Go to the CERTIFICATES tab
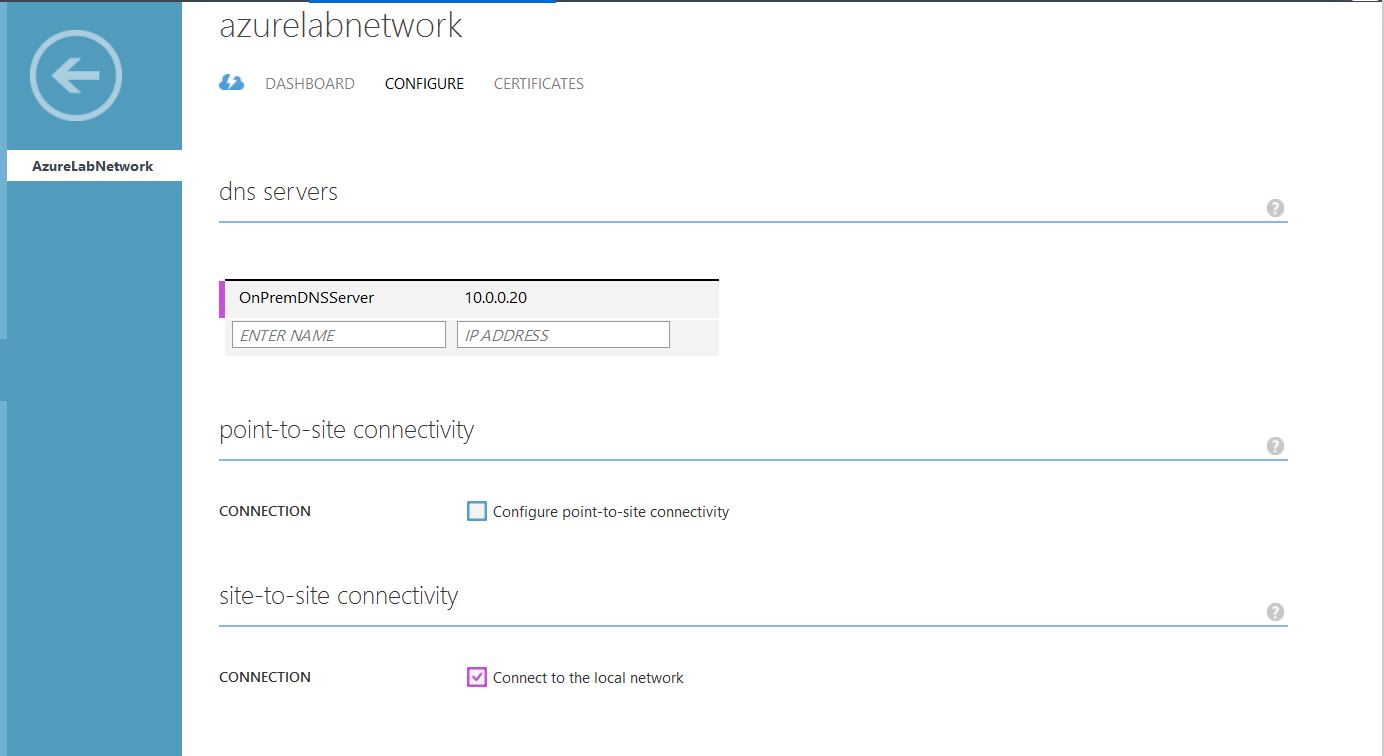The image size is (1384, 756). click(x=538, y=84)
